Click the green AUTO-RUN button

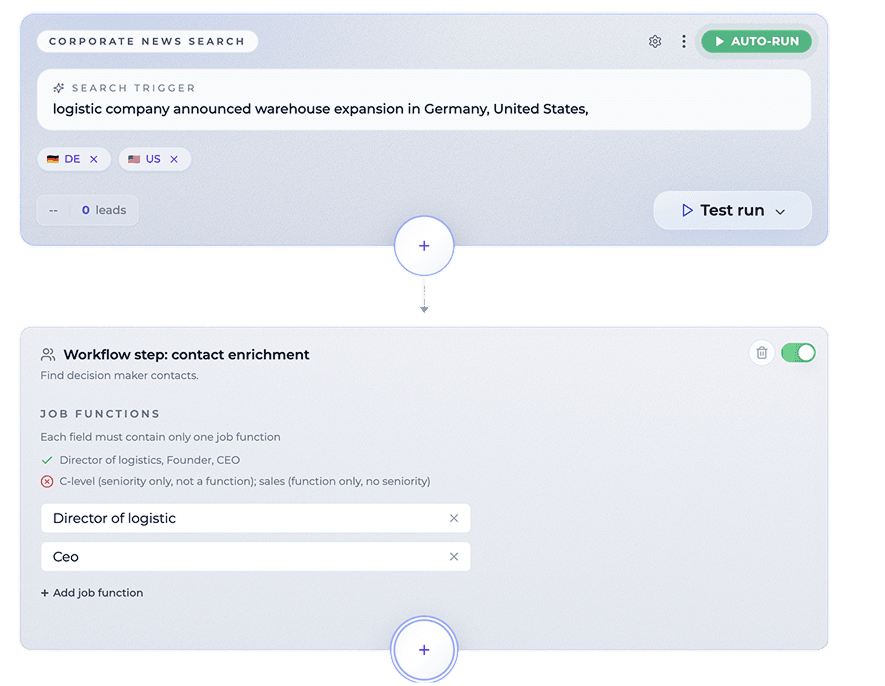coord(756,41)
